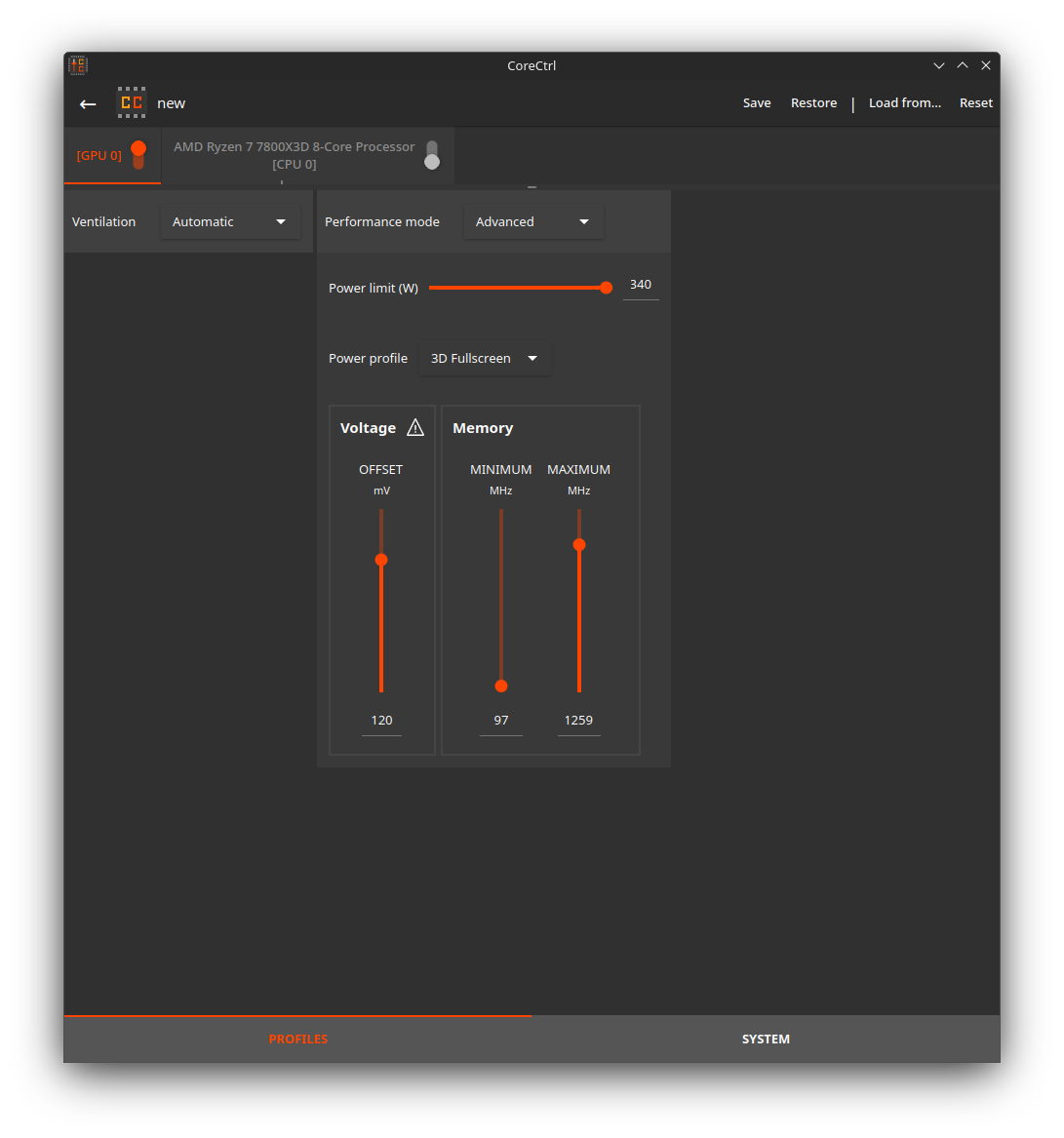
Task: Reset the profile settings
Action: point(975,103)
